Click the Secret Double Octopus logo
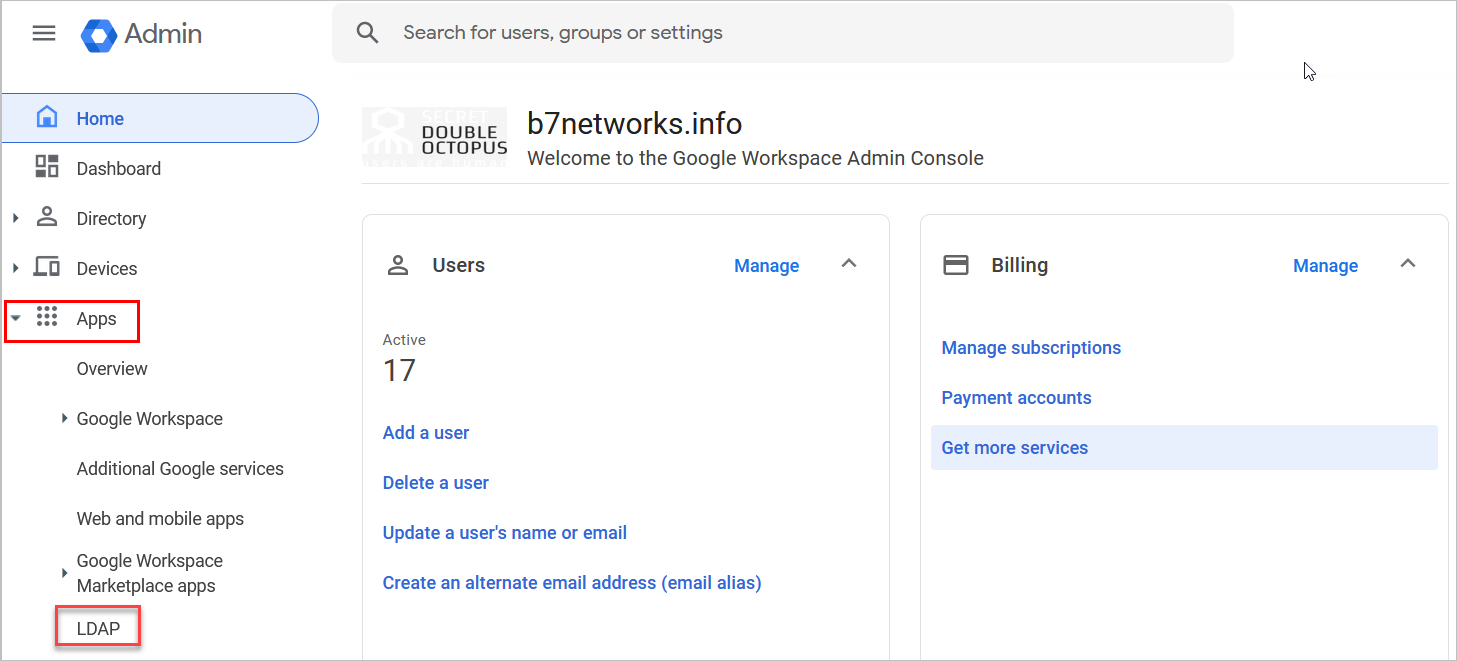 click(x=434, y=136)
